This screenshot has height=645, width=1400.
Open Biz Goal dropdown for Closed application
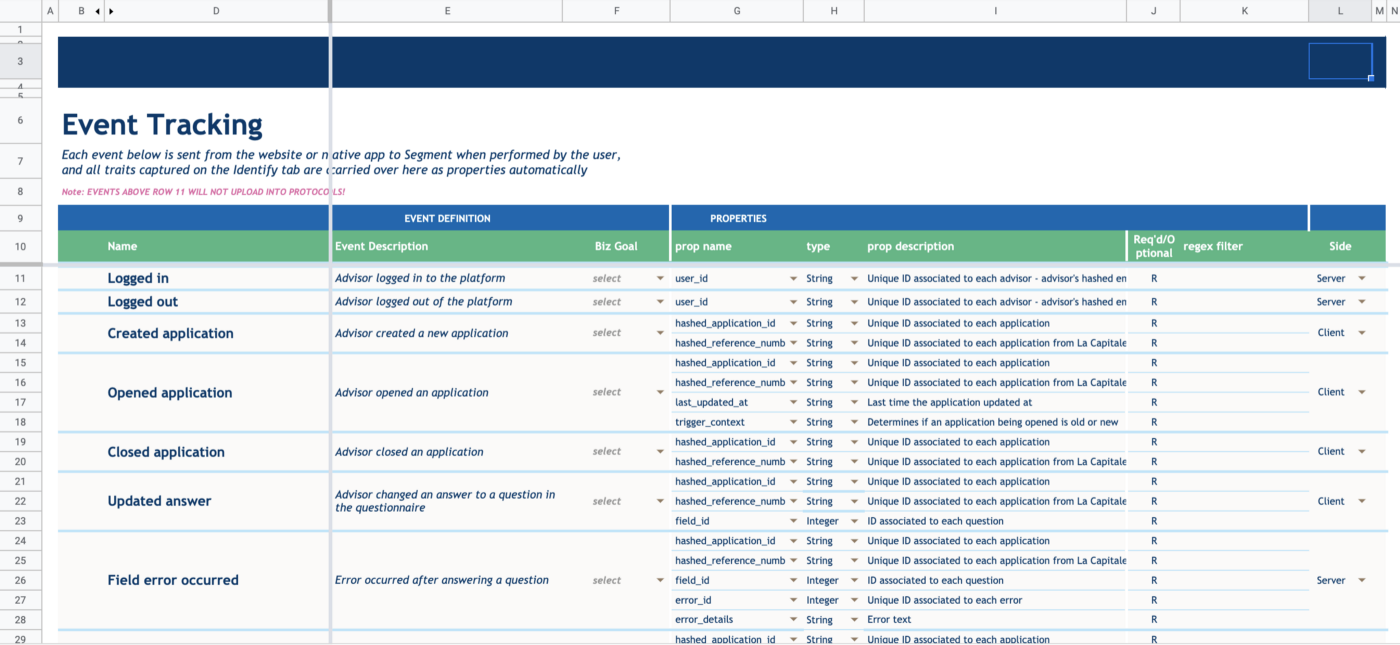tap(660, 452)
